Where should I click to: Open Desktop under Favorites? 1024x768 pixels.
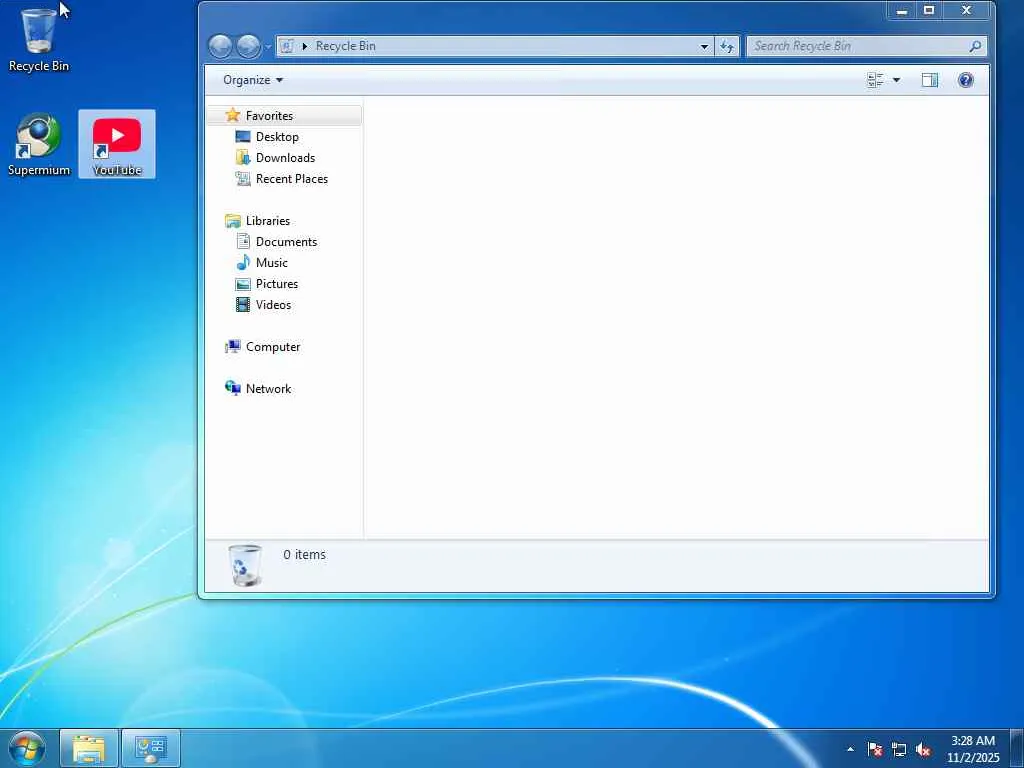(x=277, y=136)
